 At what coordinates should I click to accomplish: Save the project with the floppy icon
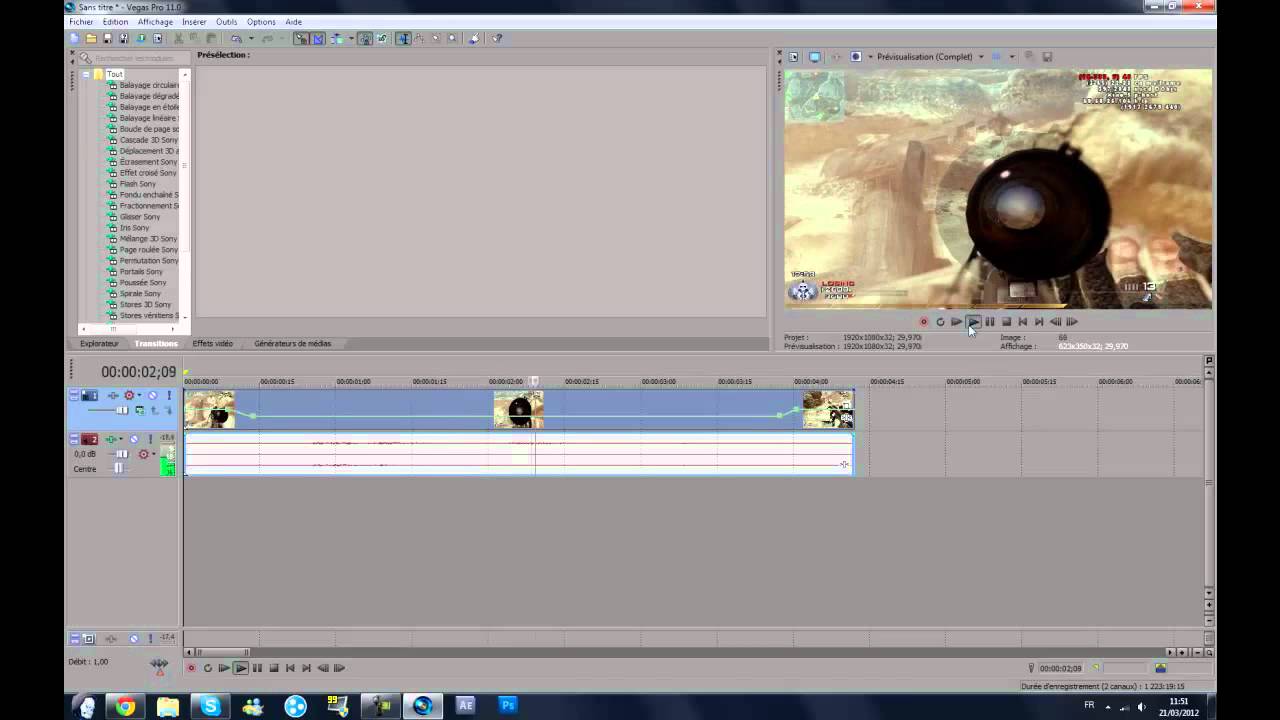pos(108,38)
